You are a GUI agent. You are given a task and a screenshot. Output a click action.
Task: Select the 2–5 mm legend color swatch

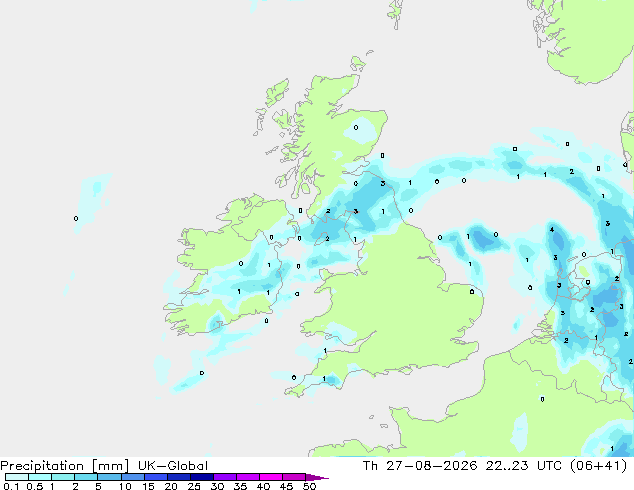(x=86, y=477)
